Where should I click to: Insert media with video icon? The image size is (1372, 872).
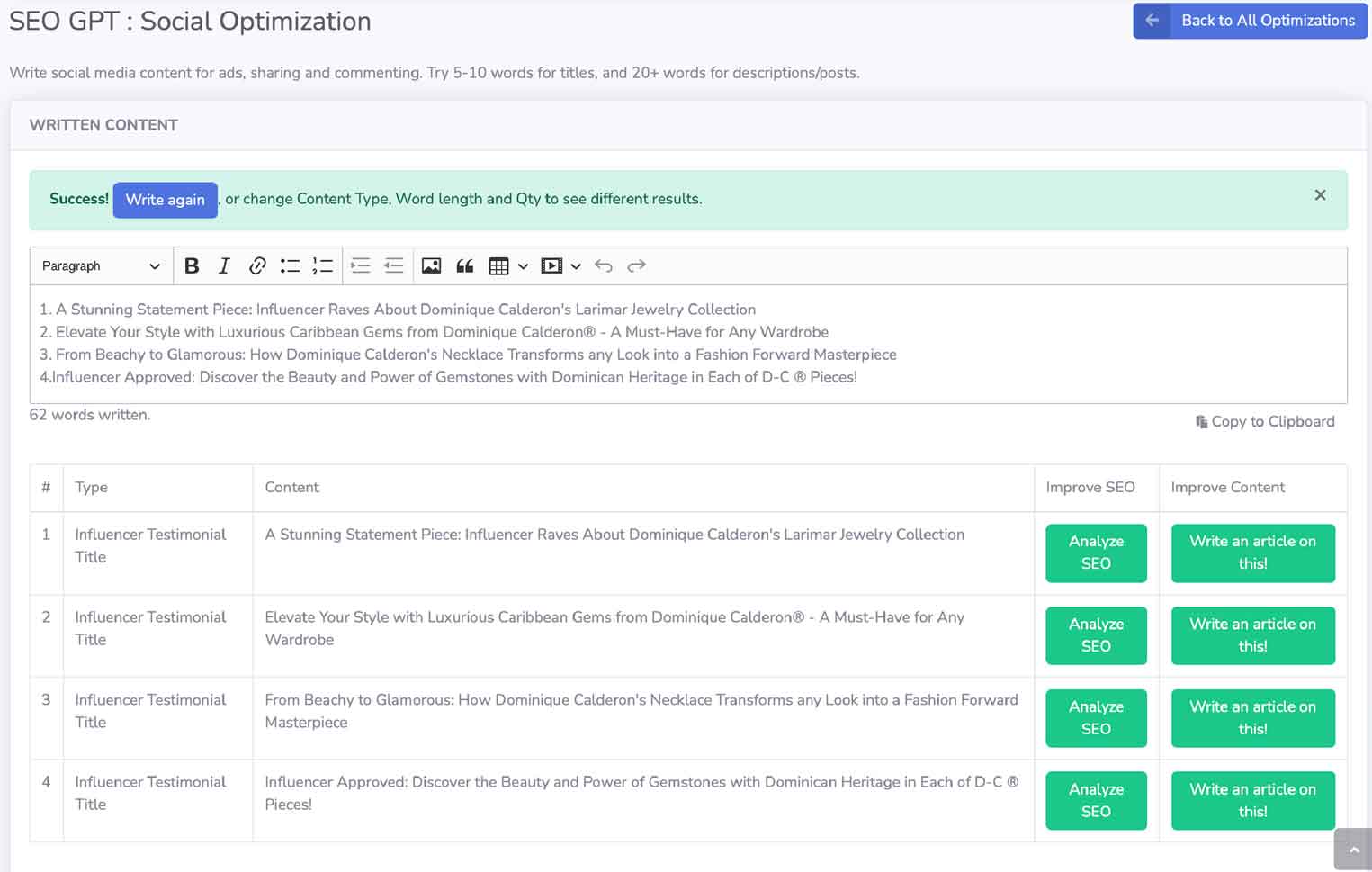[551, 265]
